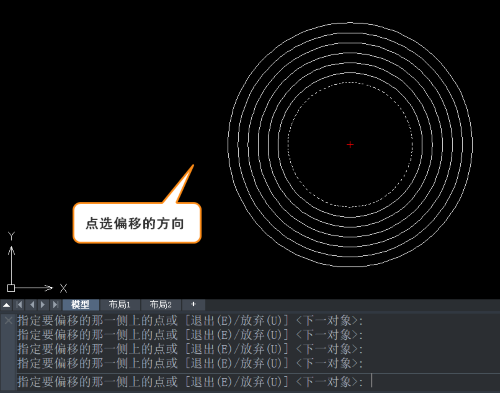Switch to the 模型 tab
The width and height of the screenshot is (500, 393).
pyautogui.click(x=80, y=305)
